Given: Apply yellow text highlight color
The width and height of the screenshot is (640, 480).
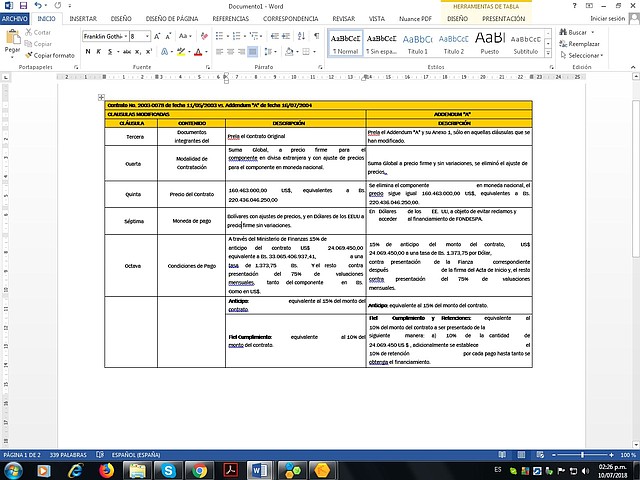Looking at the screenshot, I should click(181, 51).
